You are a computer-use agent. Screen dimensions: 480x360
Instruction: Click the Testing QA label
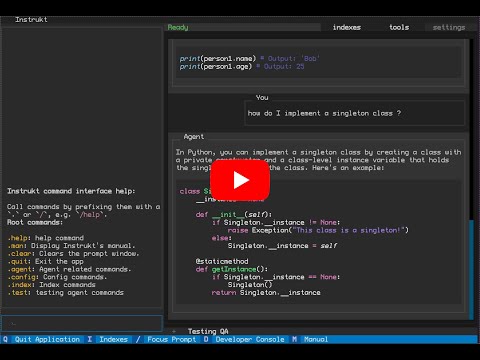pyautogui.click(x=208, y=331)
